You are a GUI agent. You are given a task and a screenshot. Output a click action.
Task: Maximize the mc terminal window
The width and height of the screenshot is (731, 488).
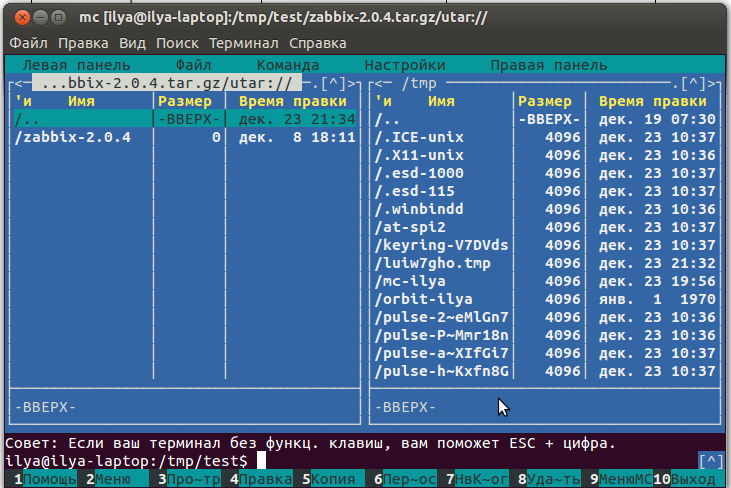pyautogui.click(x=58, y=18)
